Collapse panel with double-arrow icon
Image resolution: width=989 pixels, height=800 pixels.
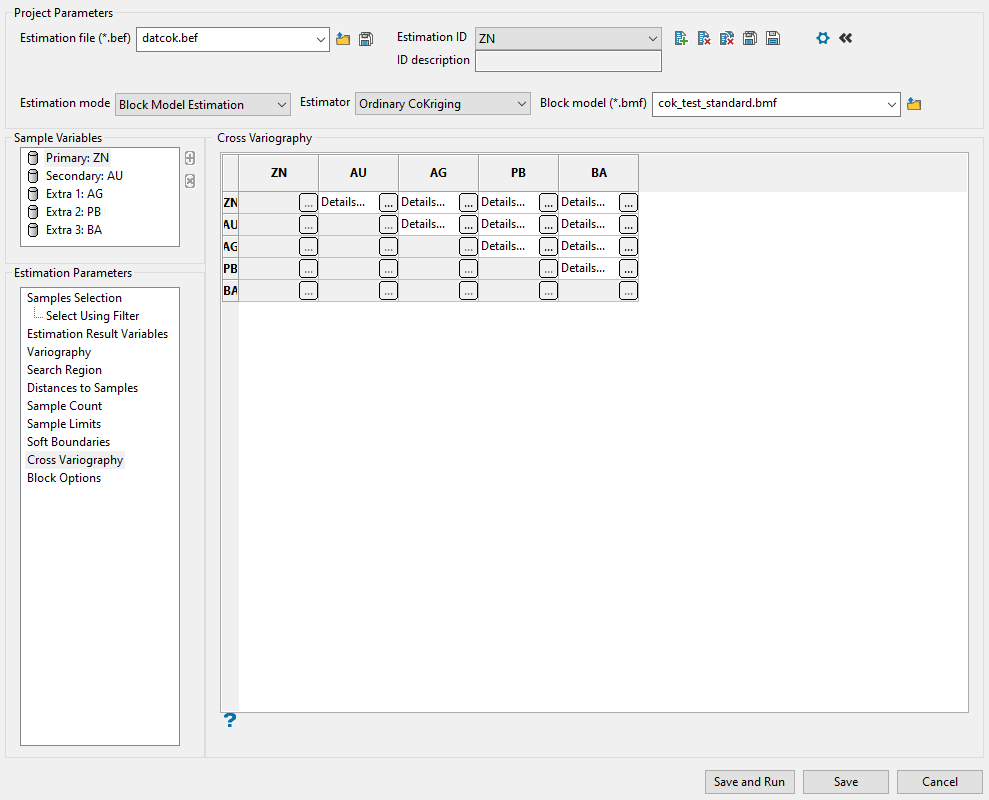(x=846, y=38)
